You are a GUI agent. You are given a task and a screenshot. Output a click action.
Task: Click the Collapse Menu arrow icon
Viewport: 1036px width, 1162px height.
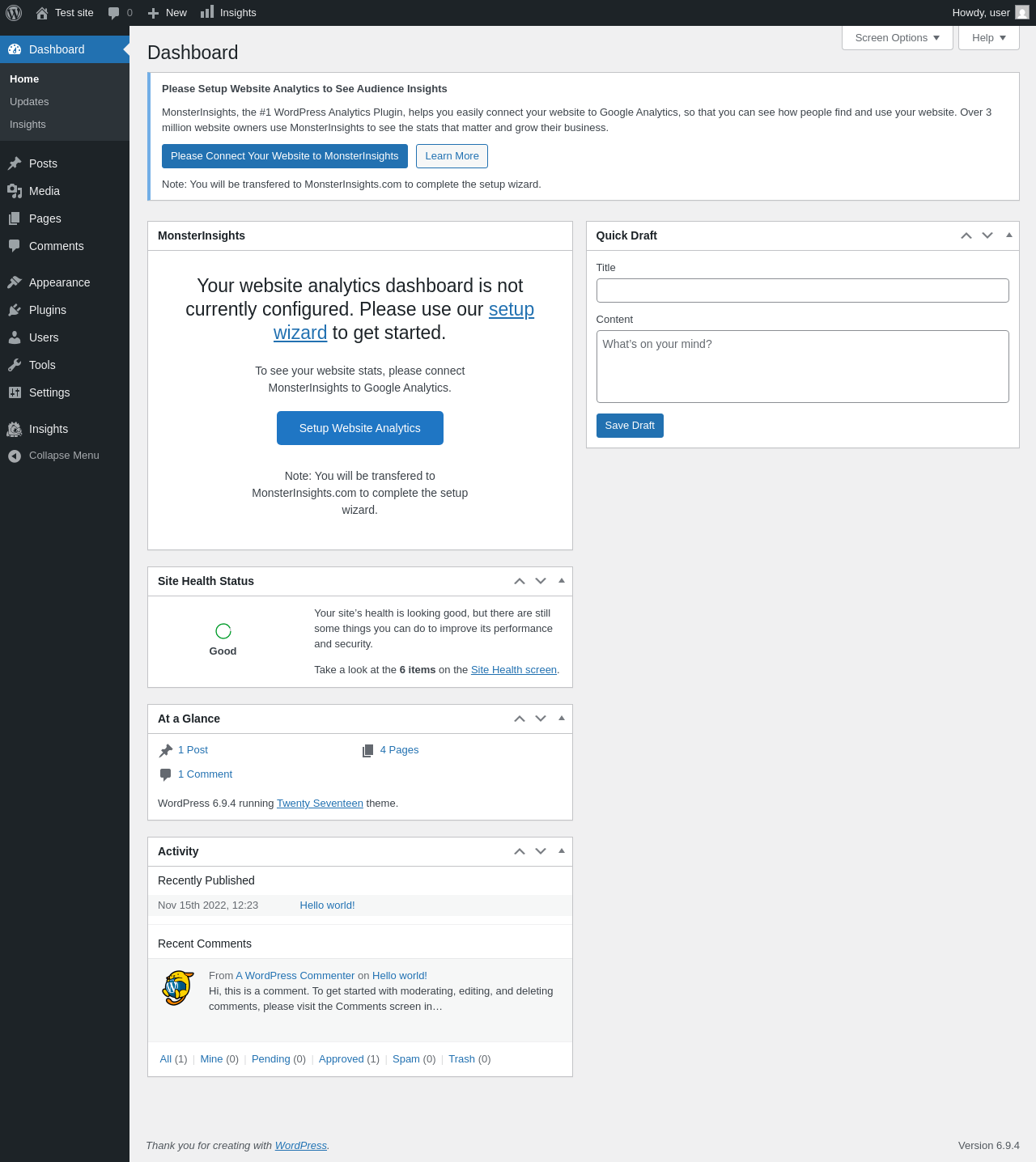pyautogui.click(x=15, y=456)
